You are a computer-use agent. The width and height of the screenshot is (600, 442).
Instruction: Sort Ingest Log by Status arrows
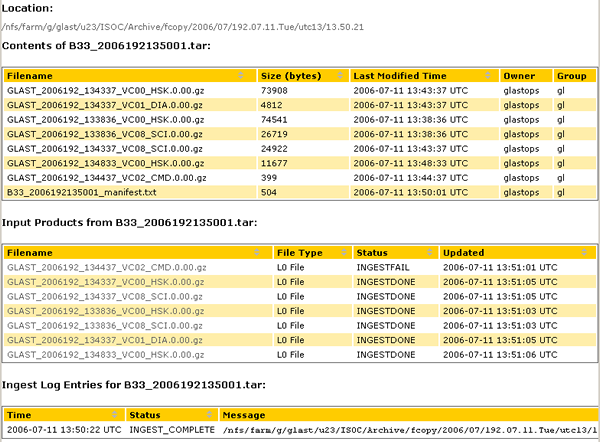point(209,414)
